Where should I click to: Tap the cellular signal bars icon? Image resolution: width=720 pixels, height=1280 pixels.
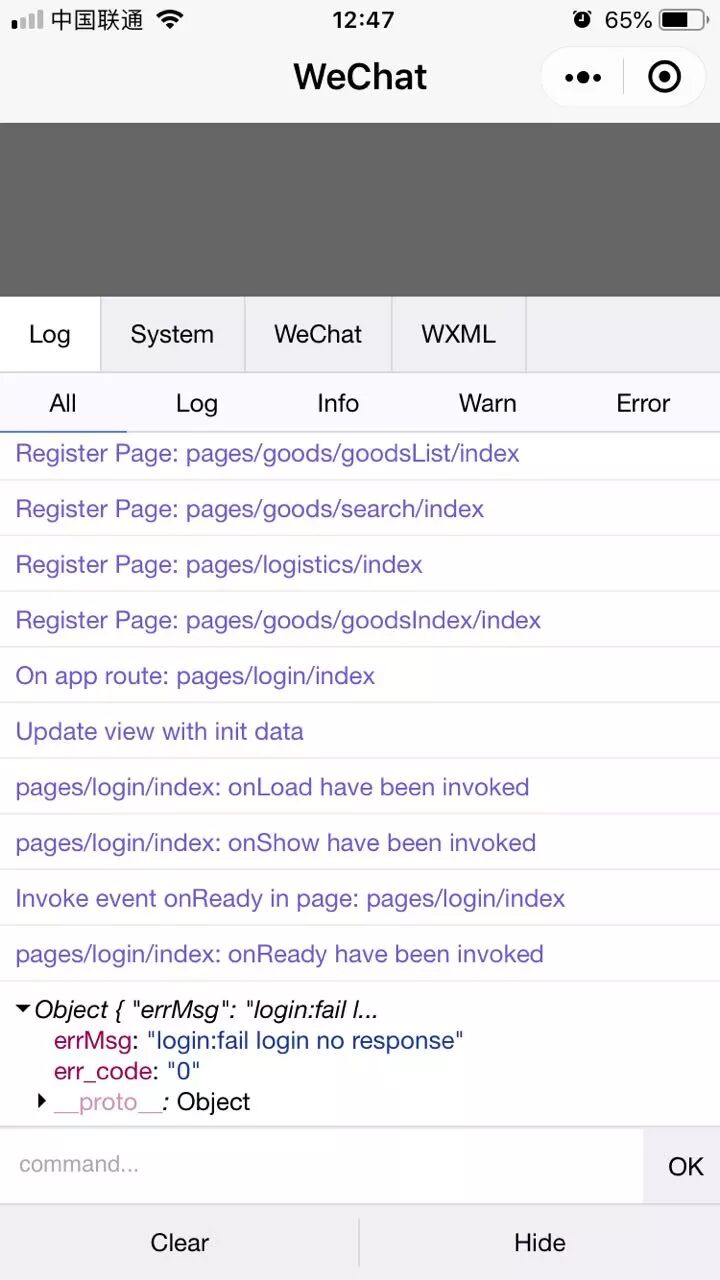coord(27,19)
